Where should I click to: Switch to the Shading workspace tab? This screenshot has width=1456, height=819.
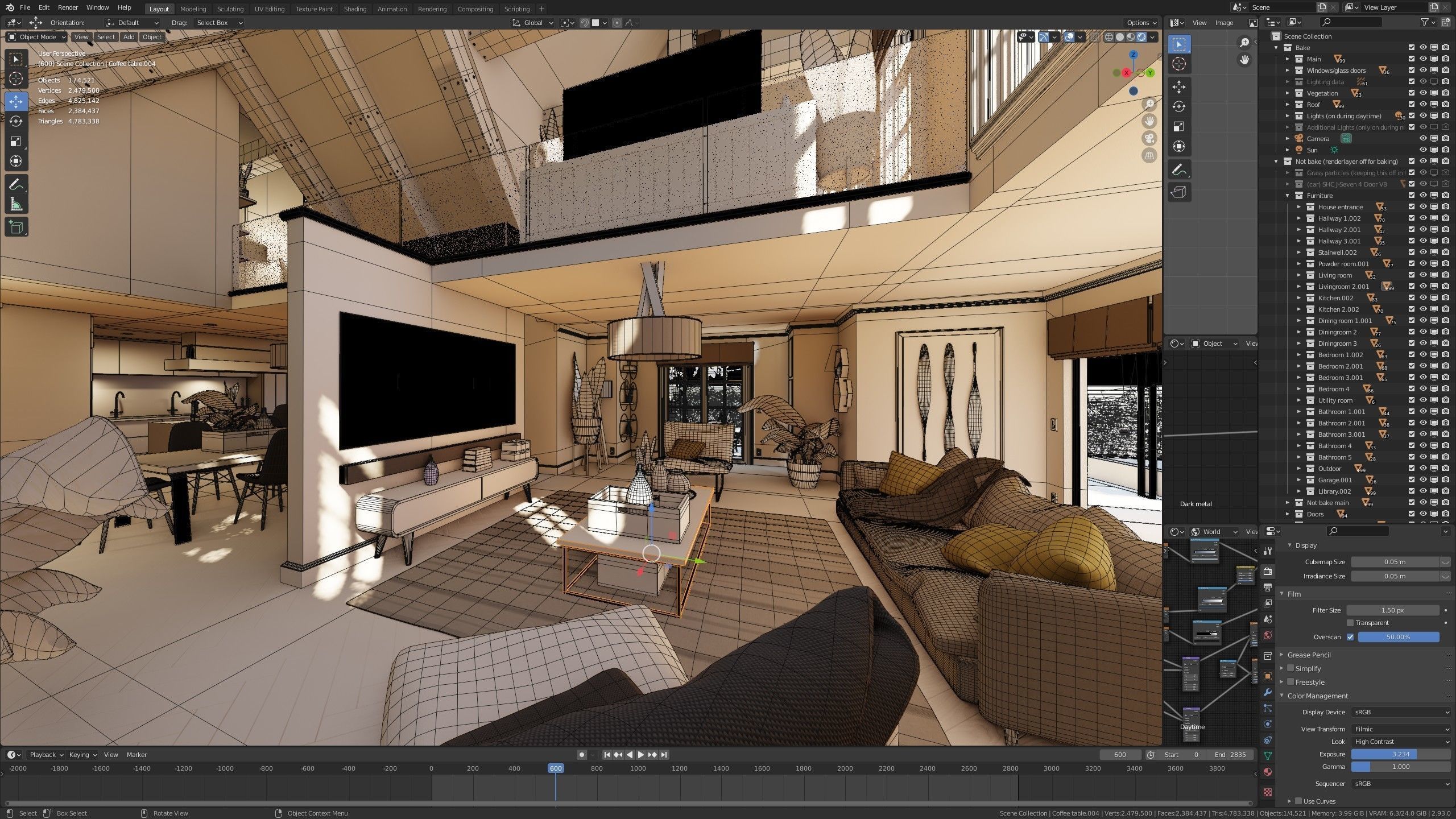[x=355, y=9]
